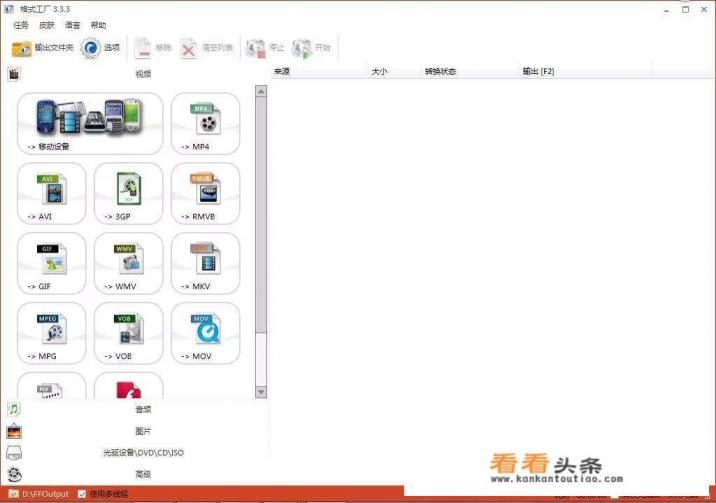This screenshot has width=716, height=503.
Task: Expand the 光驱设备\DVD\CD\ISO category
Action: pos(143,452)
